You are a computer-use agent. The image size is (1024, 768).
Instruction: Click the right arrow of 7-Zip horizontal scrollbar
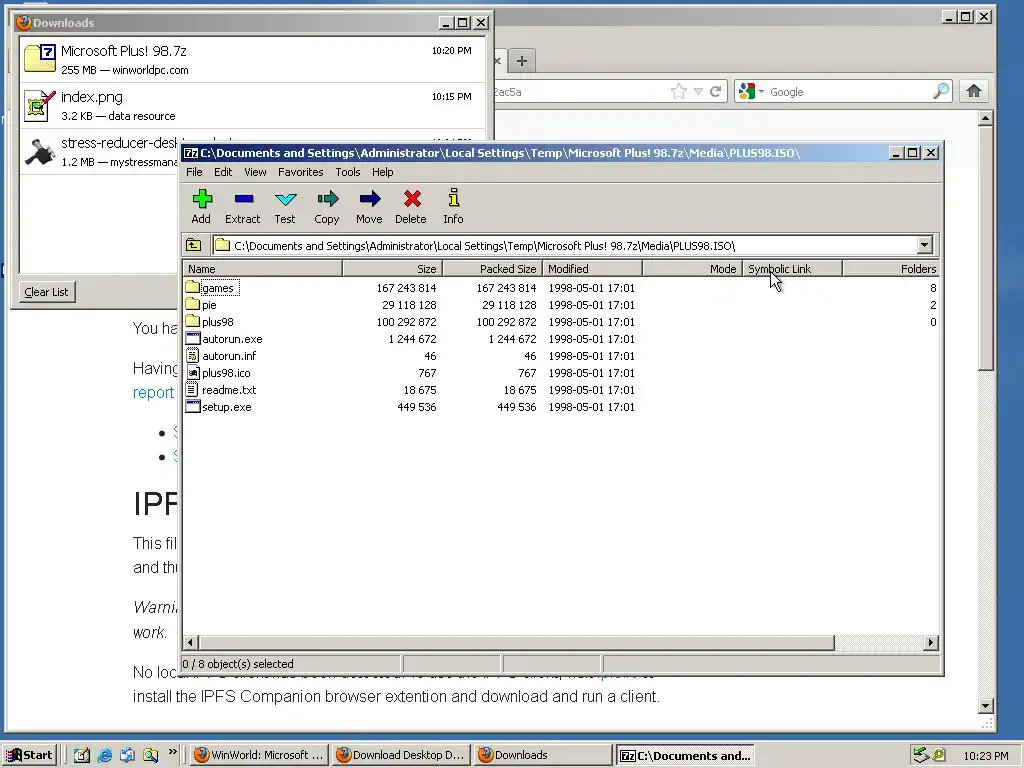(x=931, y=643)
